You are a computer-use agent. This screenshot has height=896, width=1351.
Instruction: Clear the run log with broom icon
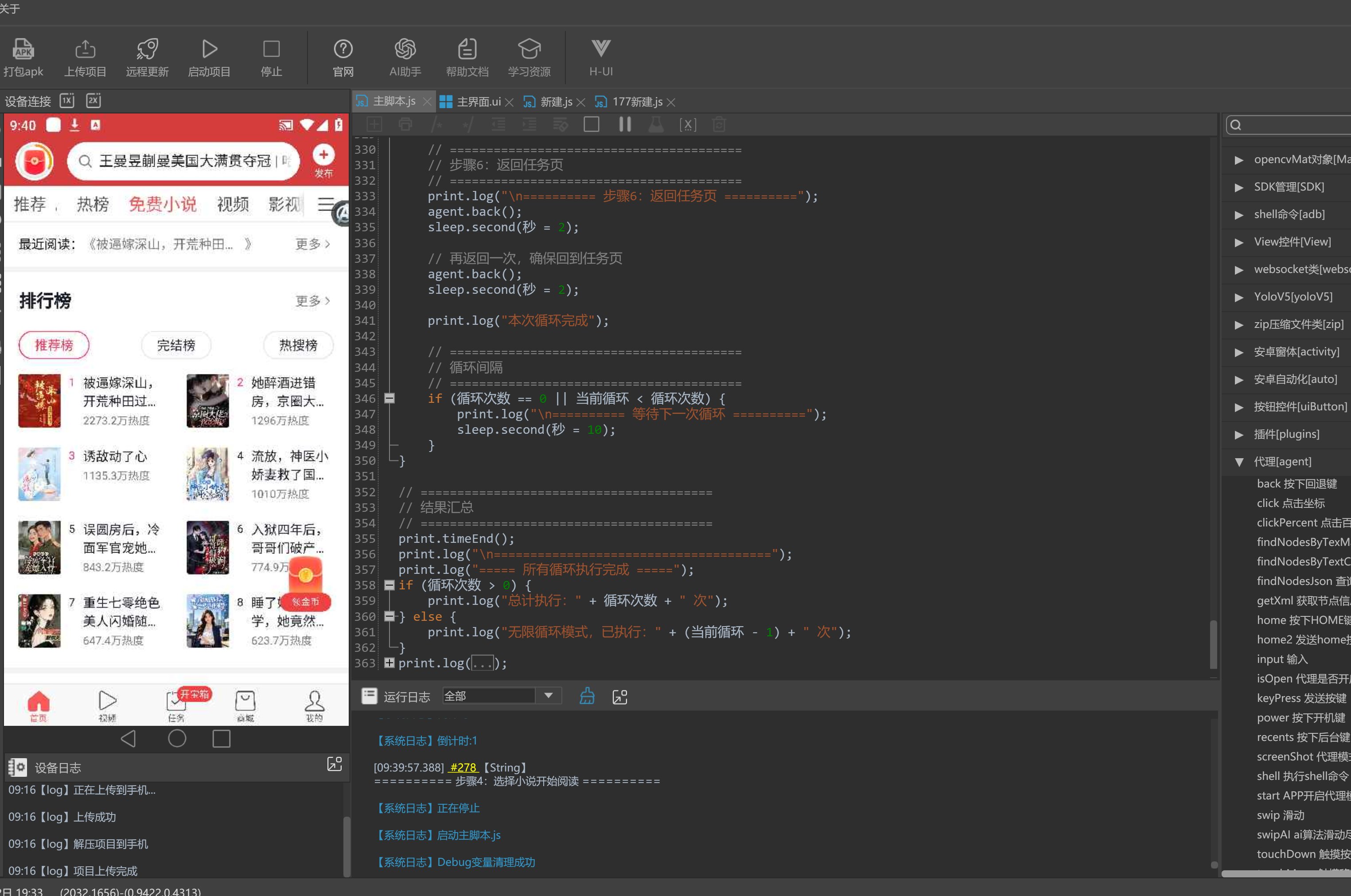pos(587,696)
